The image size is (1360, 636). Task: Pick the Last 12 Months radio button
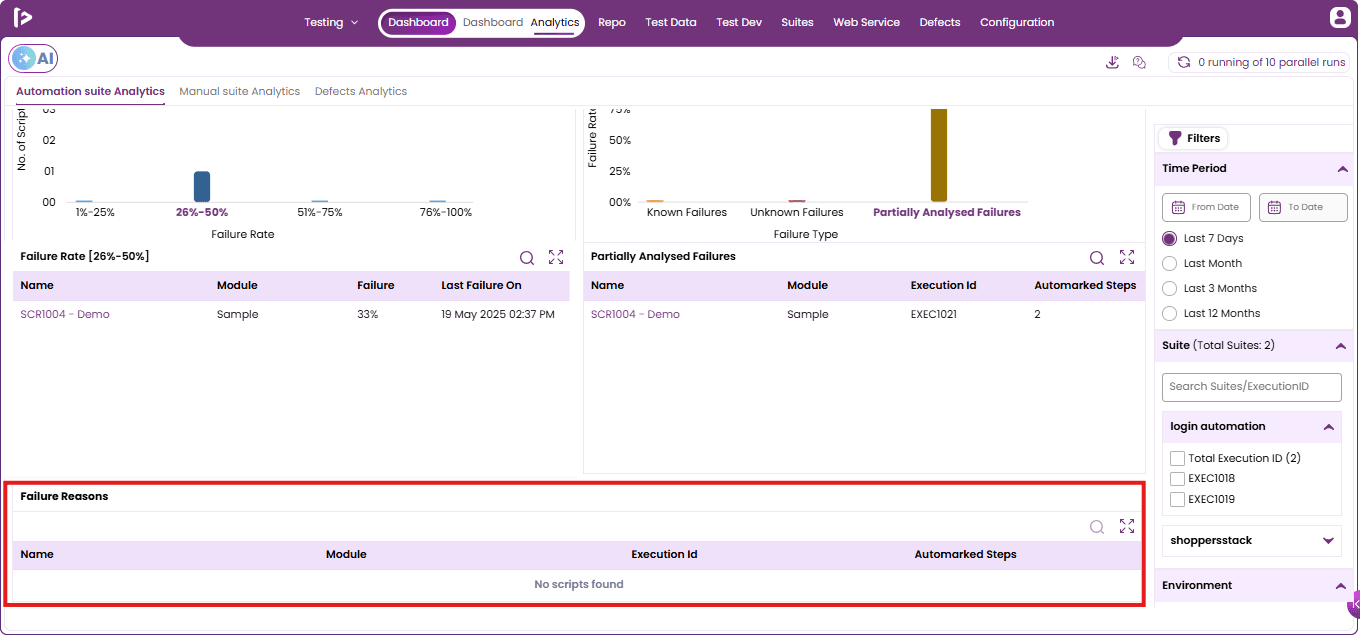pos(1169,314)
